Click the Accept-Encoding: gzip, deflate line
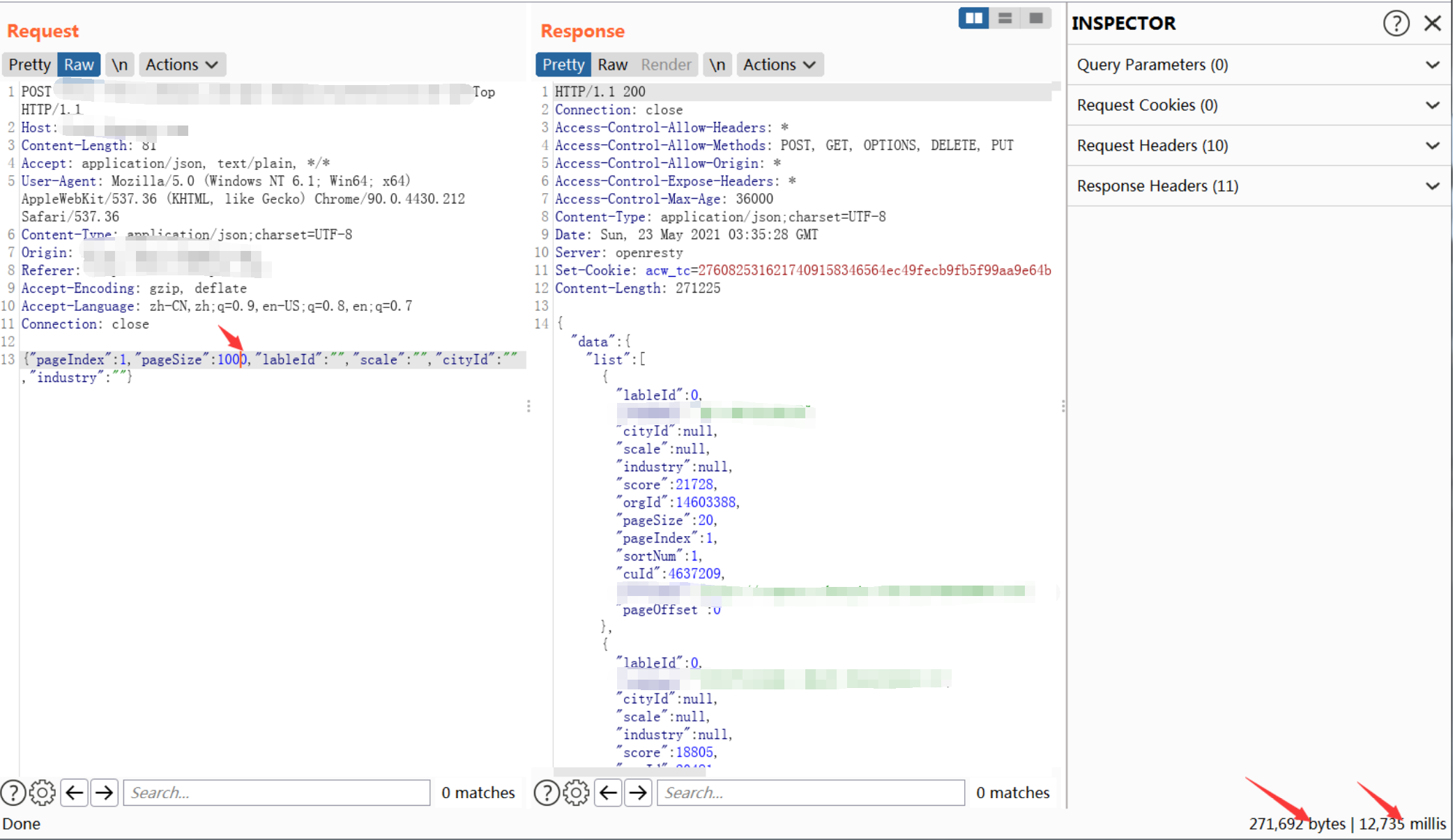 point(134,289)
